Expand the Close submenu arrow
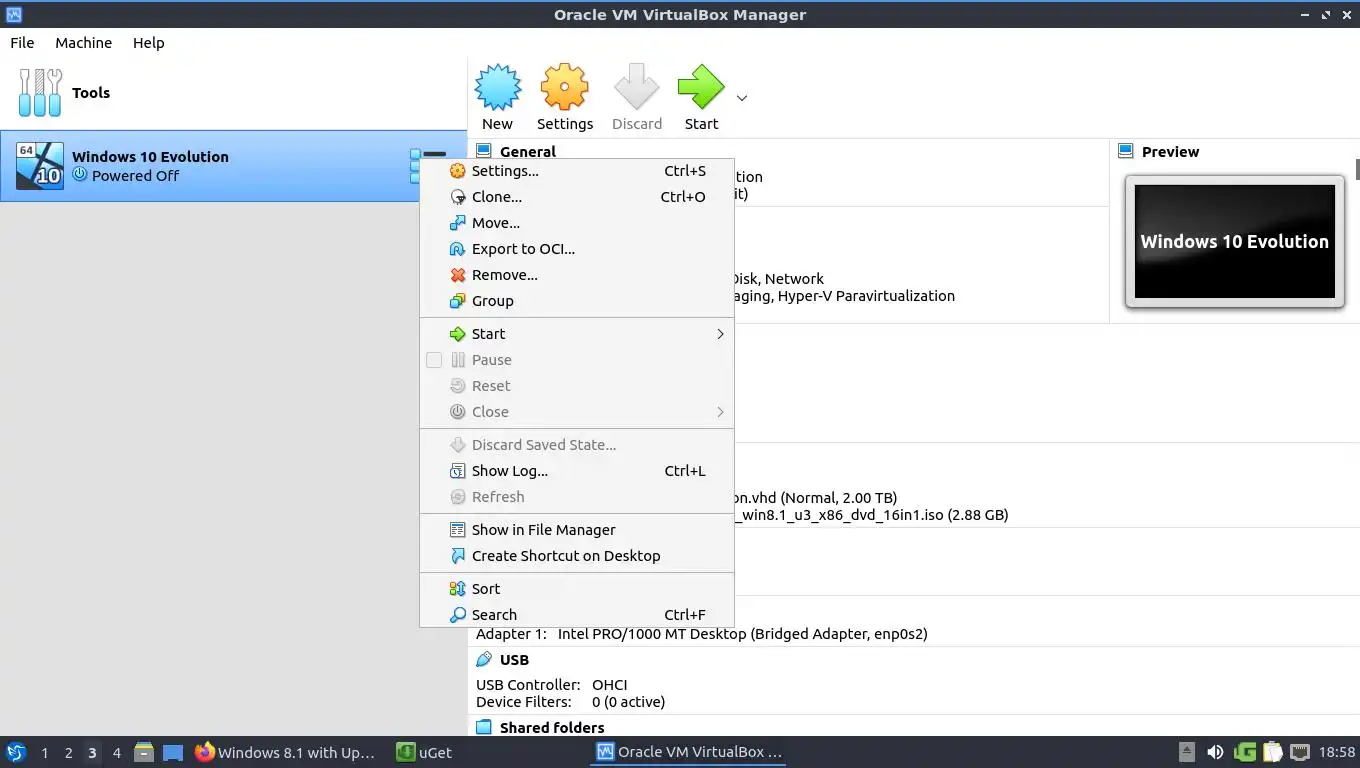This screenshot has width=1360, height=768. coord(720,412)
